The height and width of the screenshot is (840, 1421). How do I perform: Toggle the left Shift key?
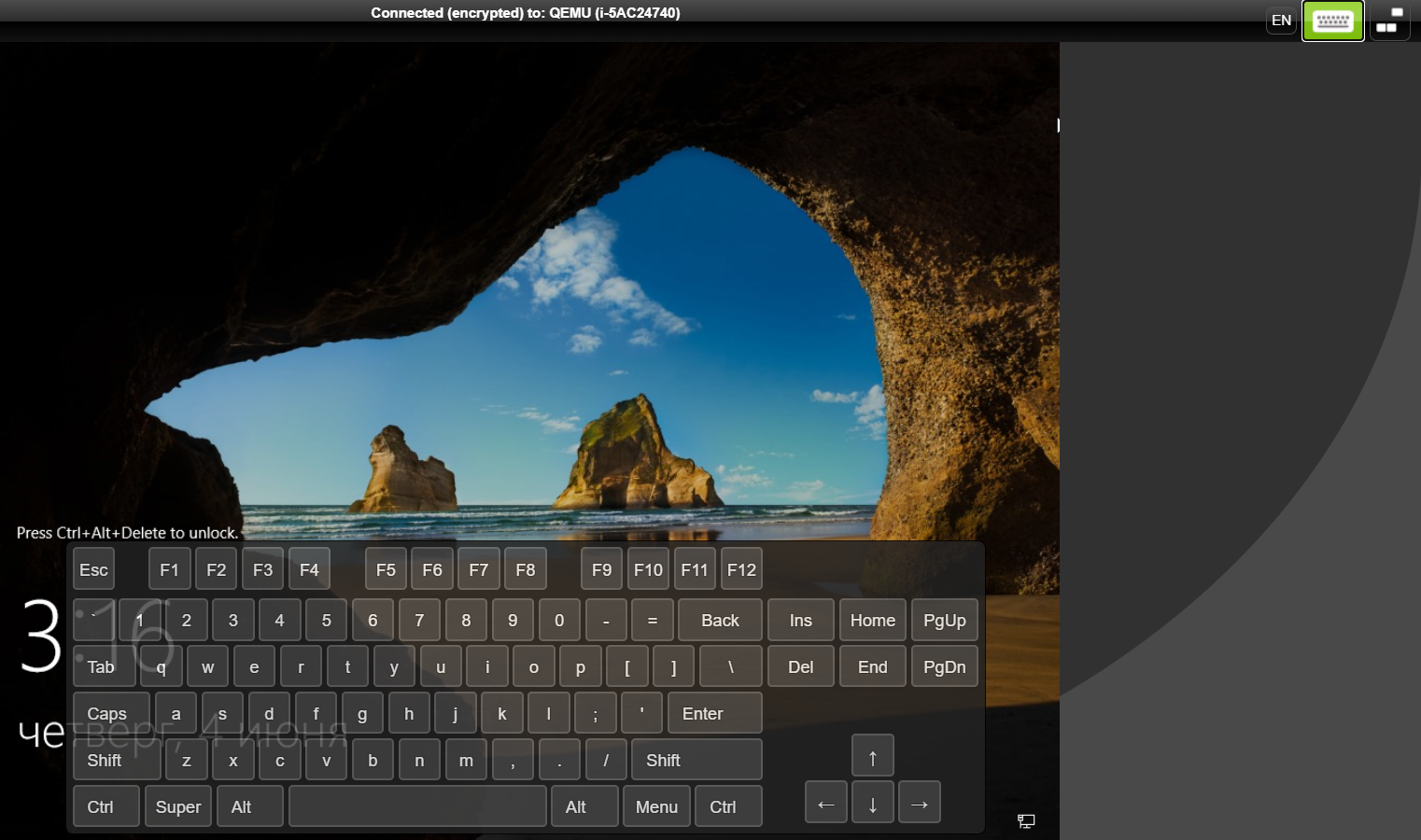pyautogui.click(x=117, y=760)
